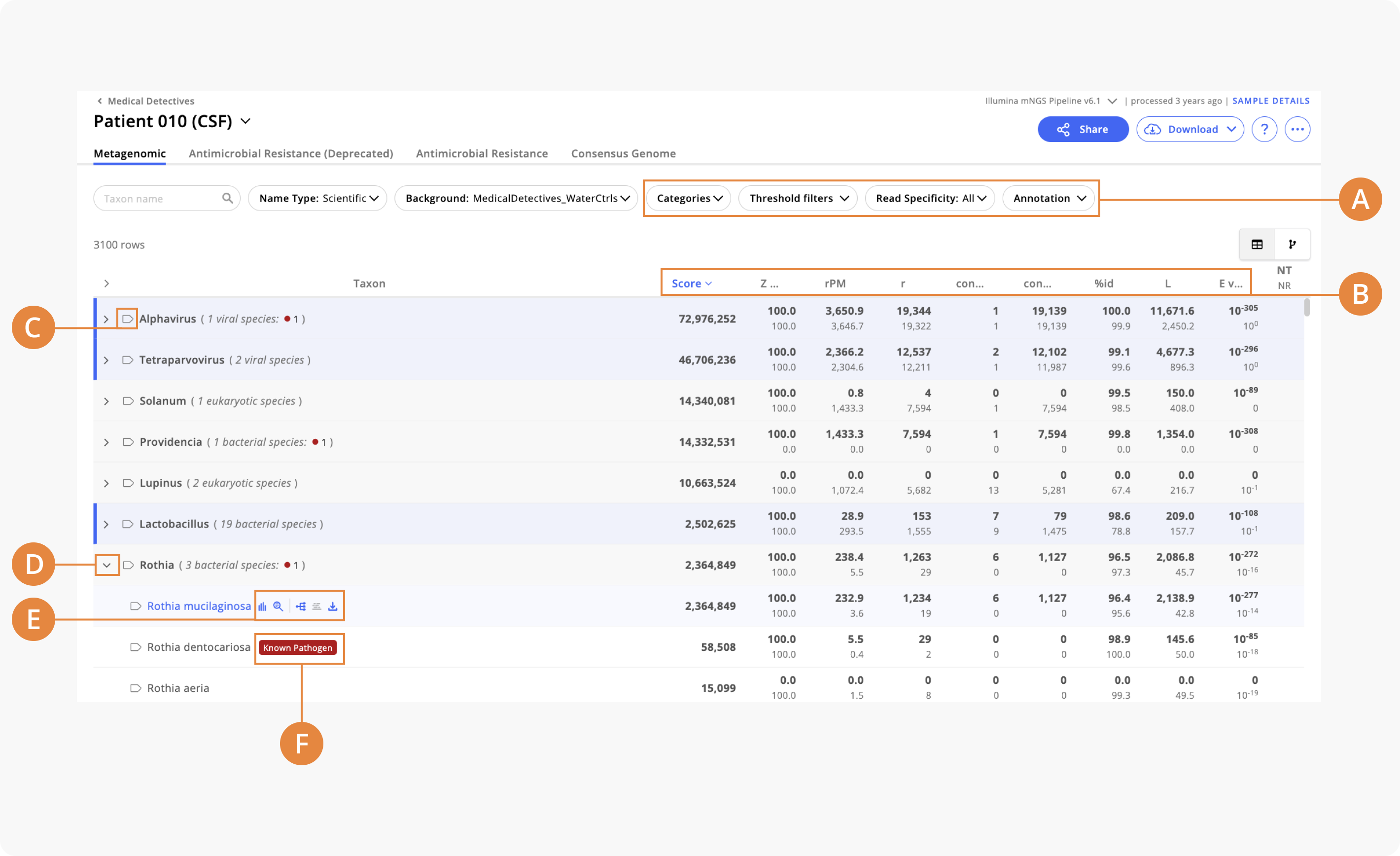The width and height of the screenshot is (1400, 856).
Task: Open the Rothia mucilaginosa taxon link
Action: 199,606
